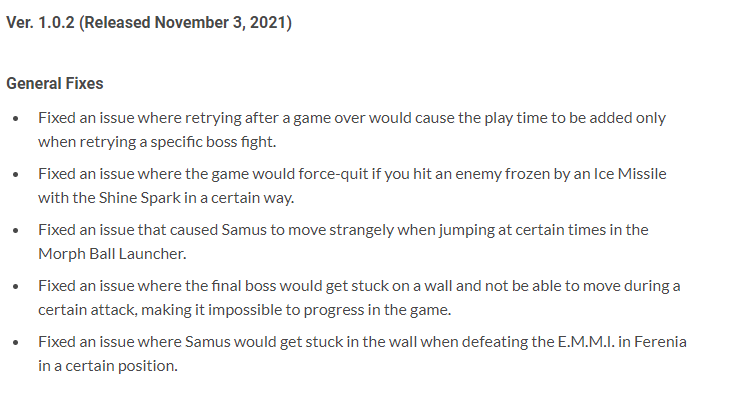Screen dimensions: 734x395
Task: Click the bullet dot before the E.M.M.I. fix
Action: coord(16,343)
